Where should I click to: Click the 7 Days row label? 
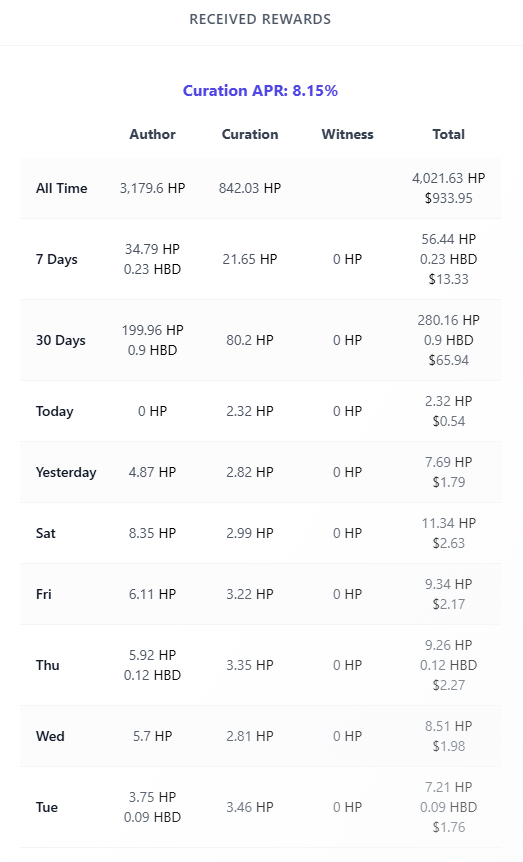57,259
